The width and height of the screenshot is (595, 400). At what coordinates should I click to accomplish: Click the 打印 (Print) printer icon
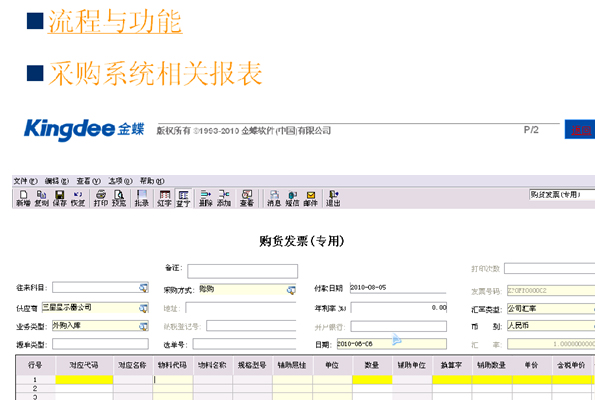coord(101,198)
